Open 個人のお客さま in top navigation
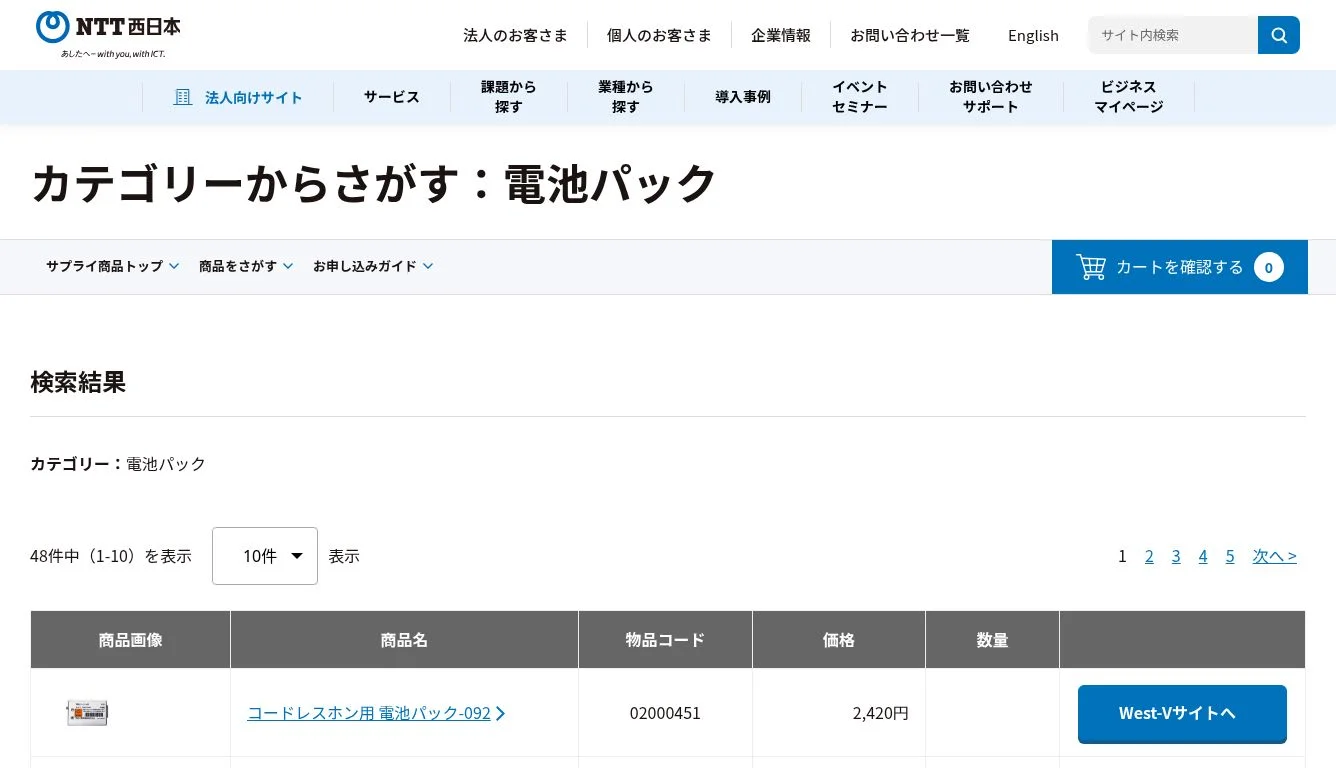This screenshot has width=1336, height=768. [x=659, y=35]
